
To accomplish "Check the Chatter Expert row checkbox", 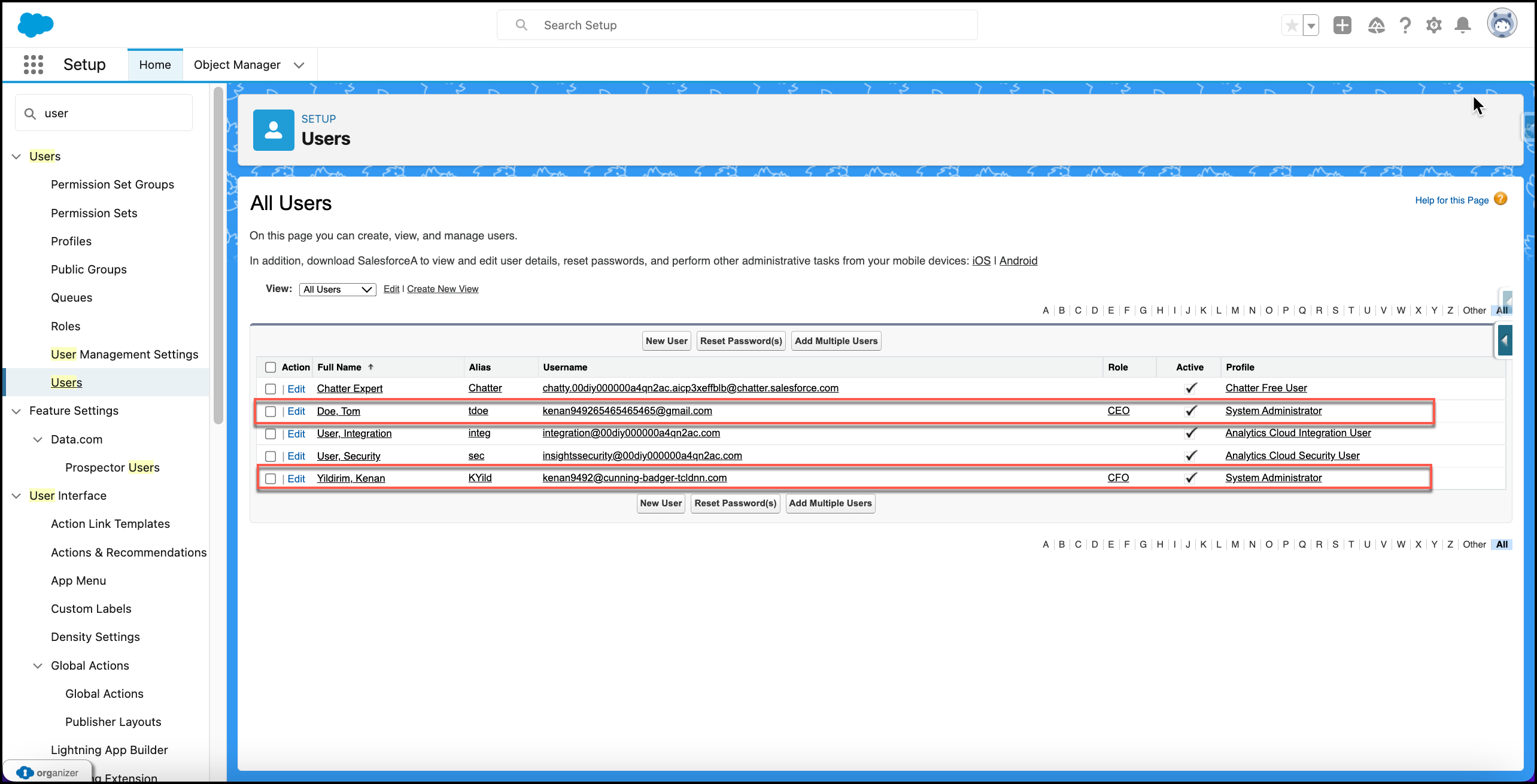I will 271,389.
